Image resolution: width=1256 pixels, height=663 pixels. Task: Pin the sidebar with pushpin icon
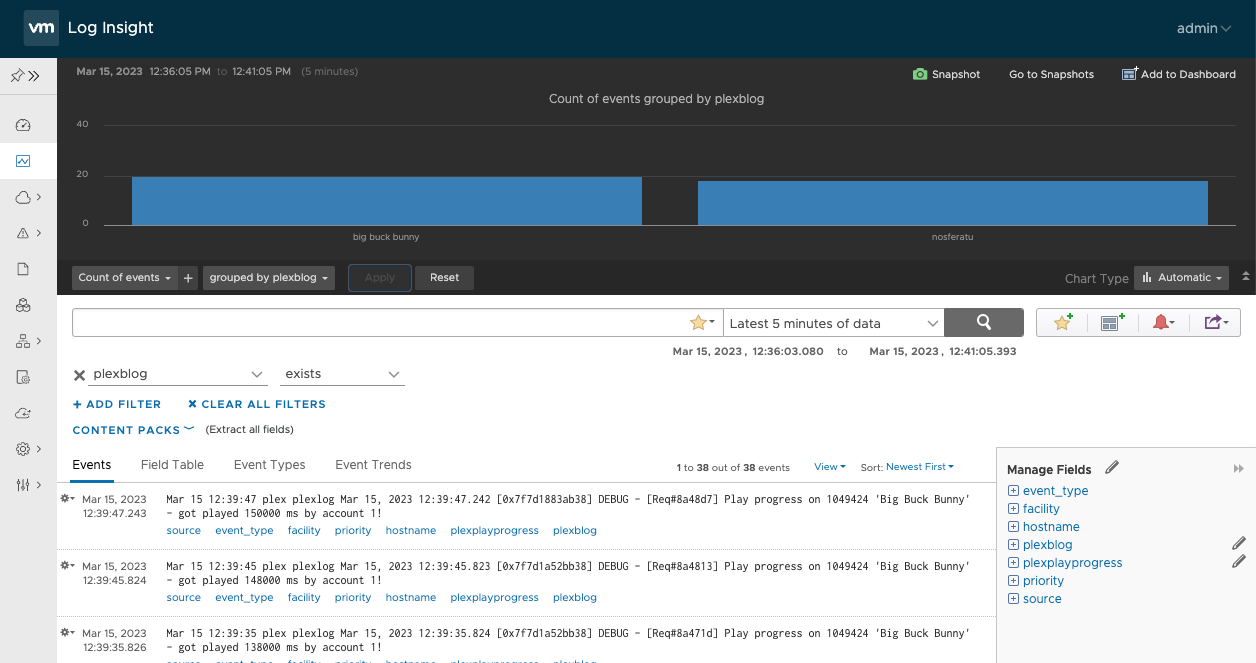(17, 75)
